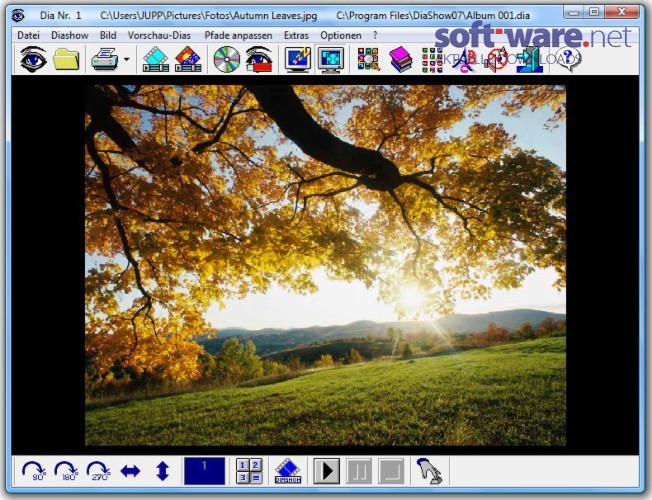Image resolution: width=652 pixels, height=500 pixels.
Task: Rotate image 180 degrees
Action: [66, 471]
